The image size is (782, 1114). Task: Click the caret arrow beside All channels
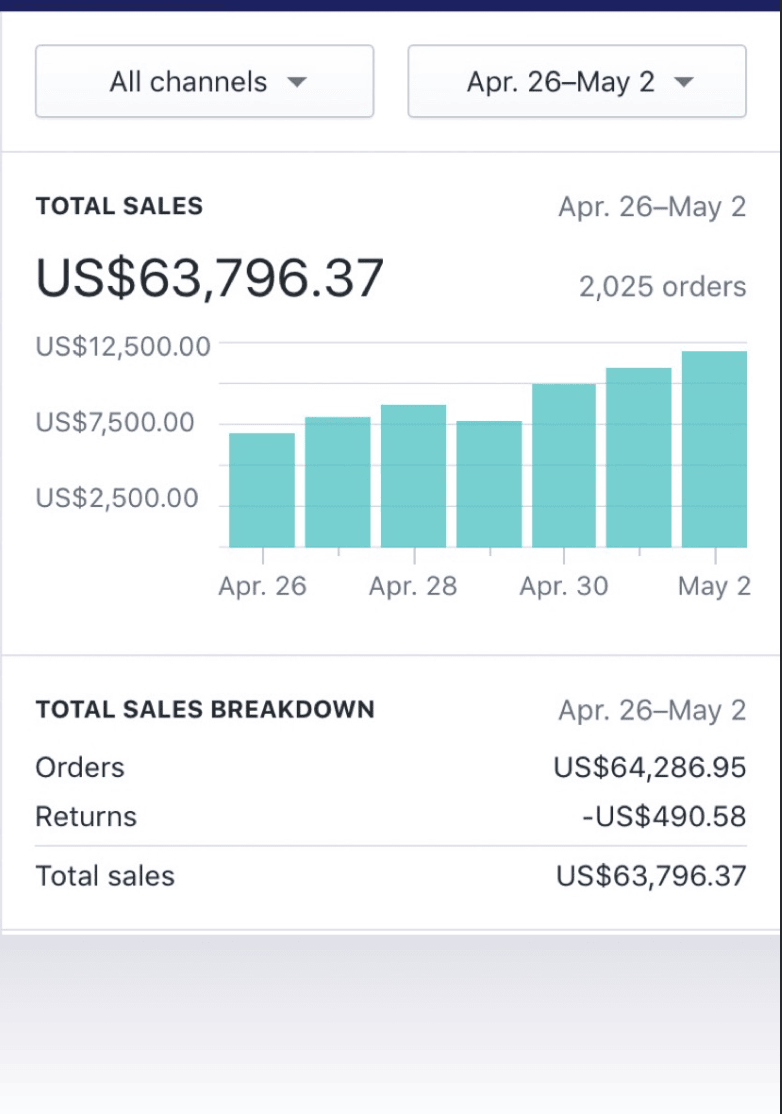297,82
